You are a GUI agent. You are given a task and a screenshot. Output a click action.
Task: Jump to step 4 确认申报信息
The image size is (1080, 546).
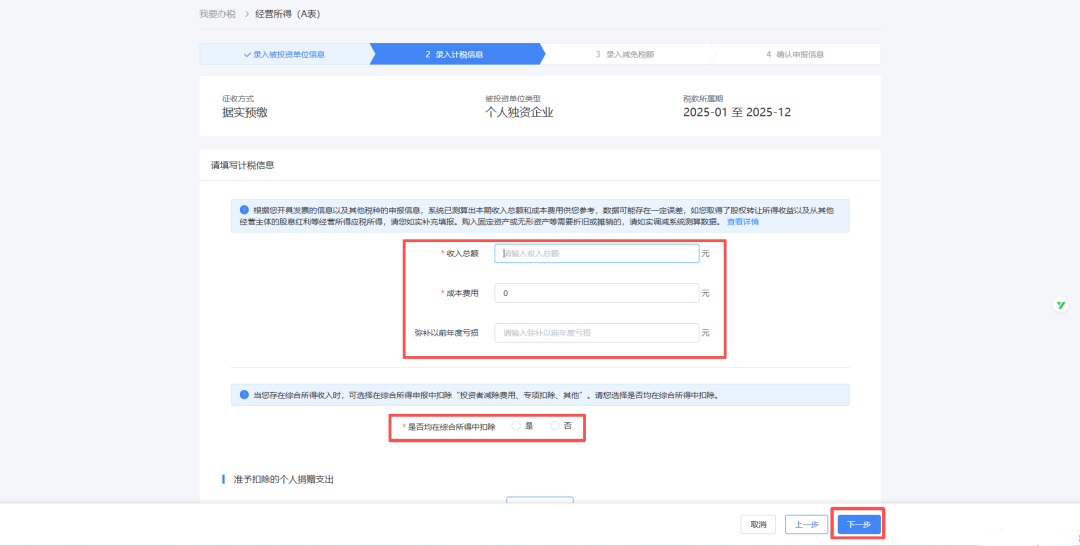(x=795, y=54)
